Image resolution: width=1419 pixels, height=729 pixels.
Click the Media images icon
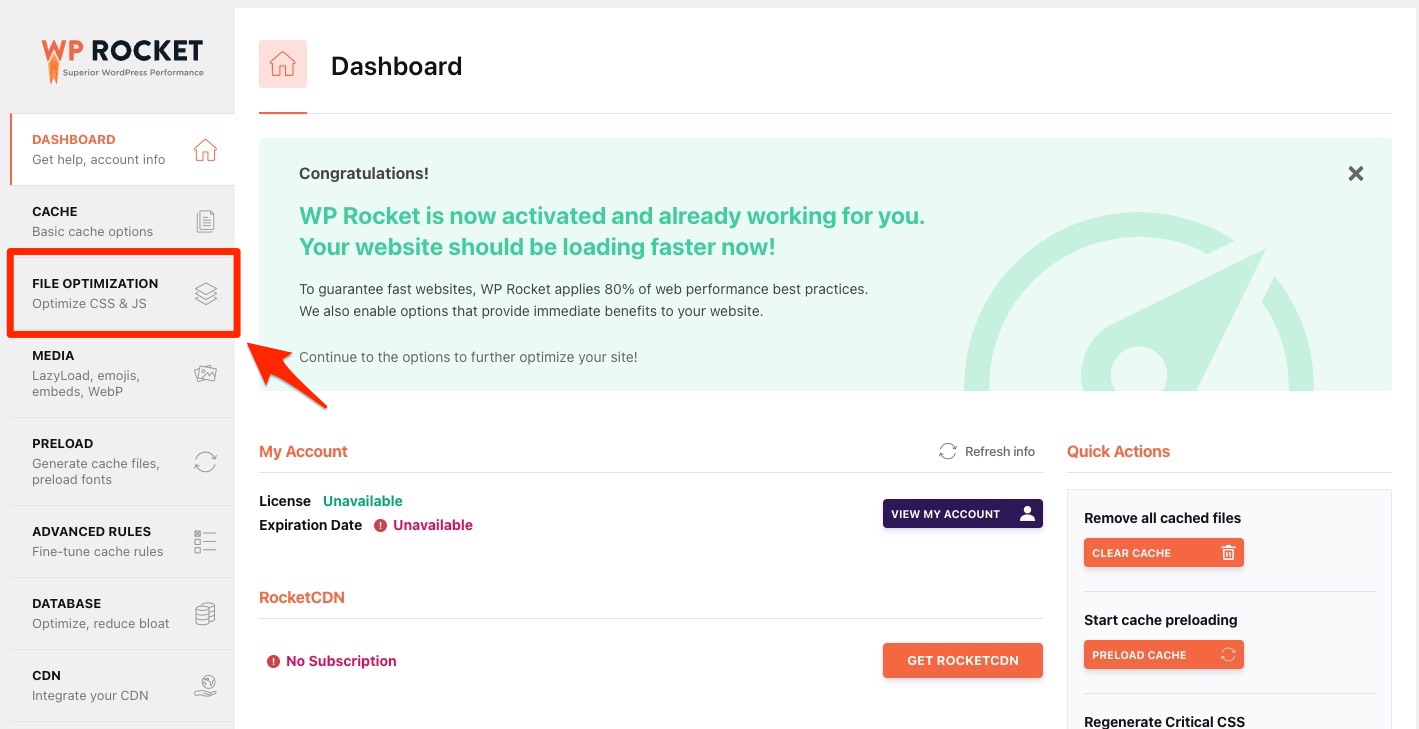tap(205, 374)
